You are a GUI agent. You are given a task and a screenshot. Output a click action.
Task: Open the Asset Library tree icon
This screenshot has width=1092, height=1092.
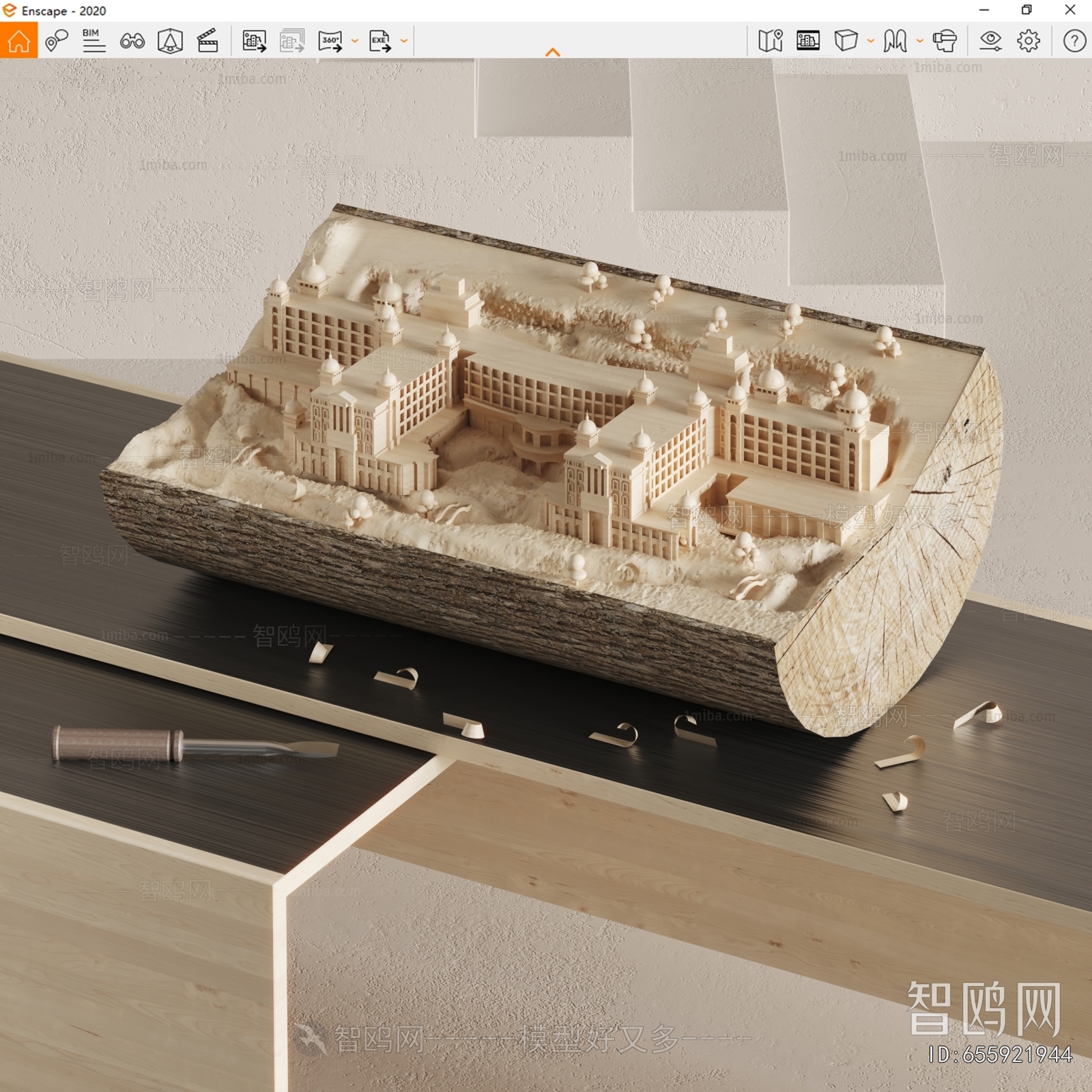point(170,41)
